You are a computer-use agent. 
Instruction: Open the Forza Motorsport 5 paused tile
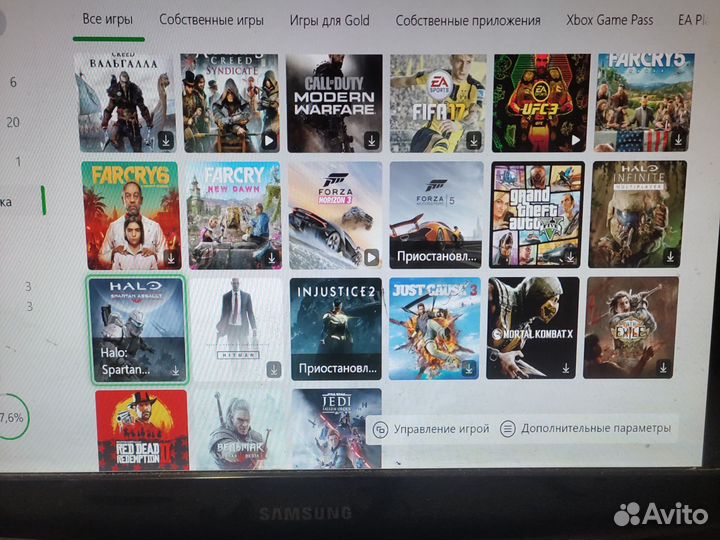436,215
